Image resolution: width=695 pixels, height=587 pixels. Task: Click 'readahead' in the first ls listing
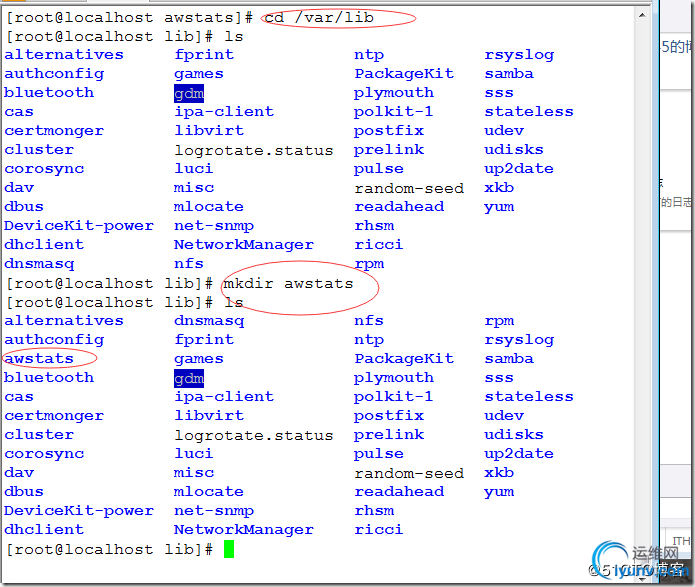[x=399, y=207]
